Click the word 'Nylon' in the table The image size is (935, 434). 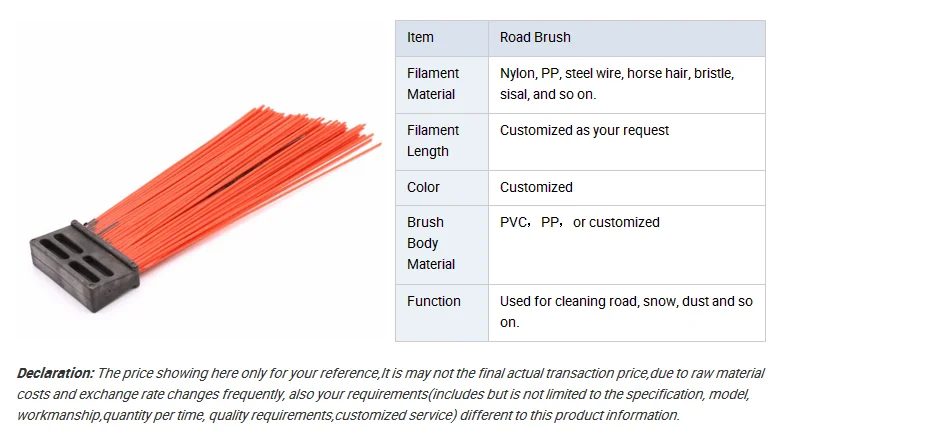(517, 73)
